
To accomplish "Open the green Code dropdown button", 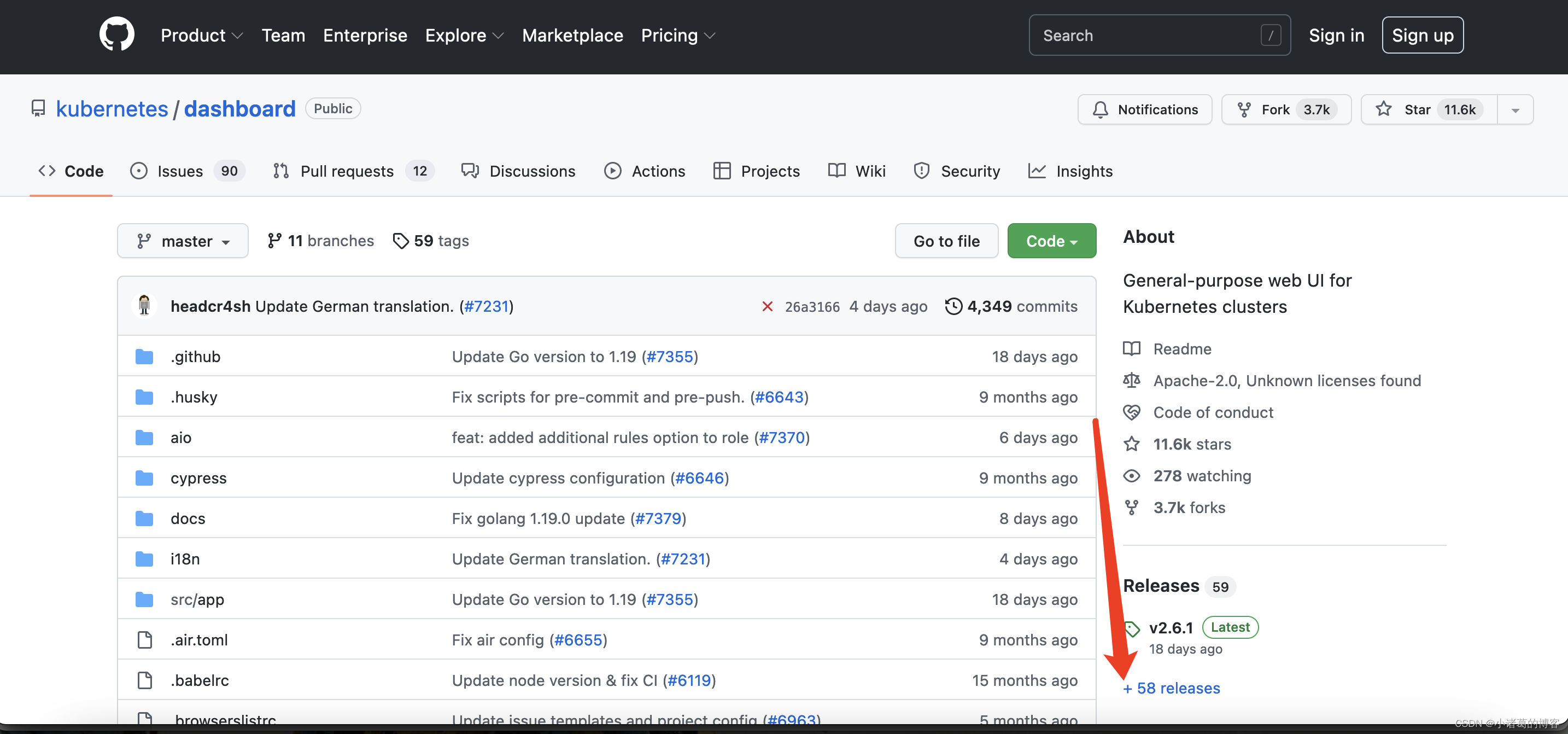I will [1051, 241].
